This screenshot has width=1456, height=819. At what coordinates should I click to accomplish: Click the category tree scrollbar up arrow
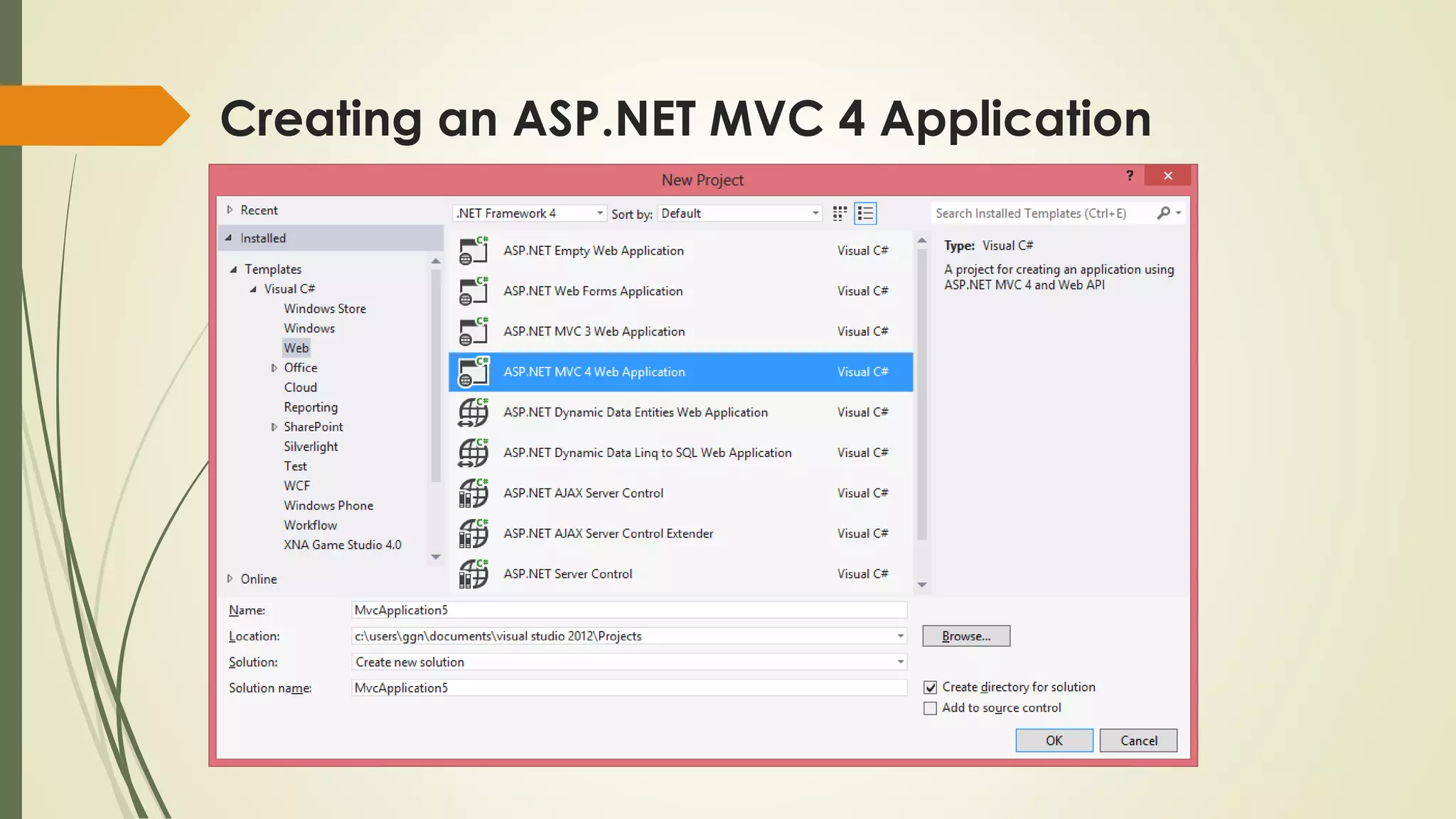[436, 262]
